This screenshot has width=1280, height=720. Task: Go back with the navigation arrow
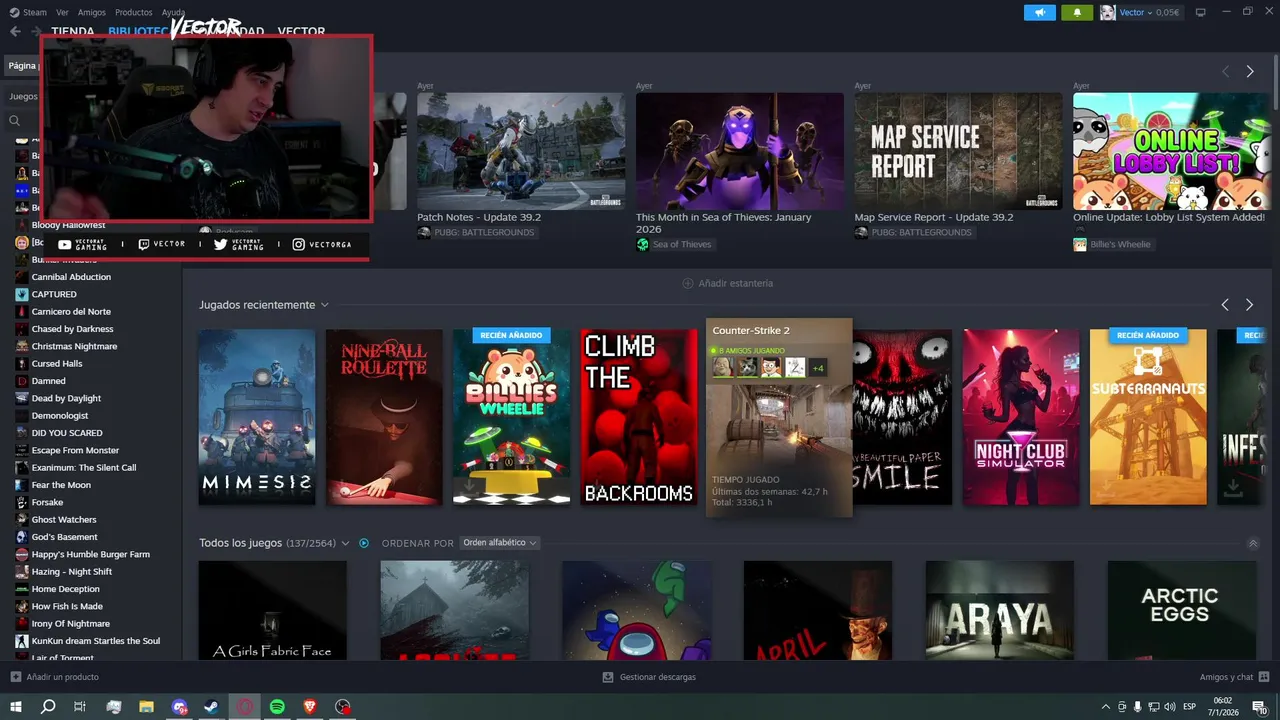[15, 31]
